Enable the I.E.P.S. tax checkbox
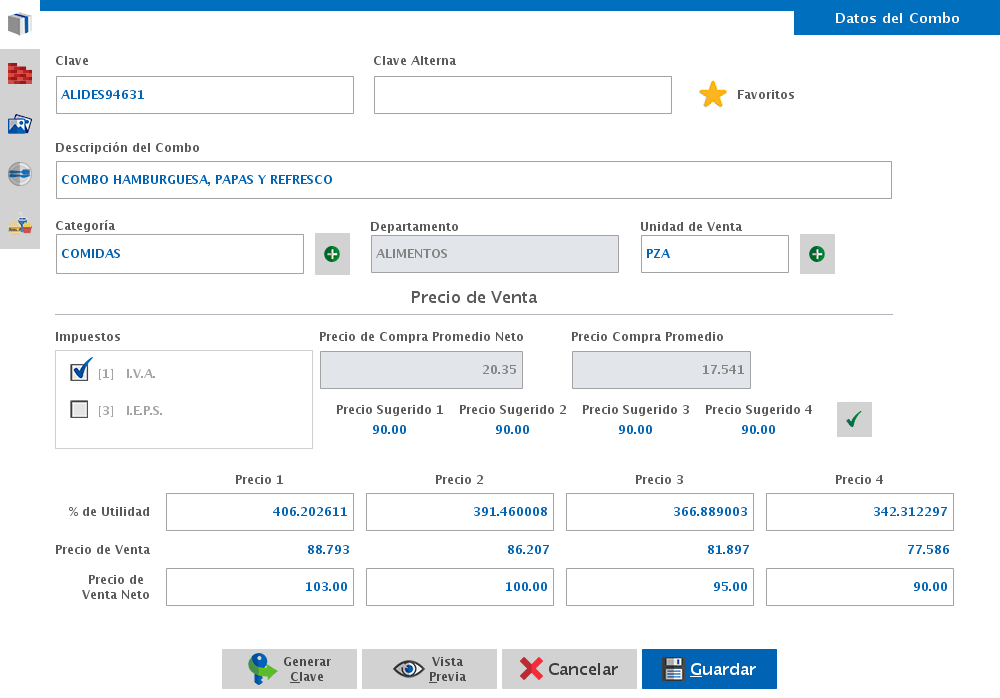This screenshot has height=698, width=1000. (x=80, y=409)
